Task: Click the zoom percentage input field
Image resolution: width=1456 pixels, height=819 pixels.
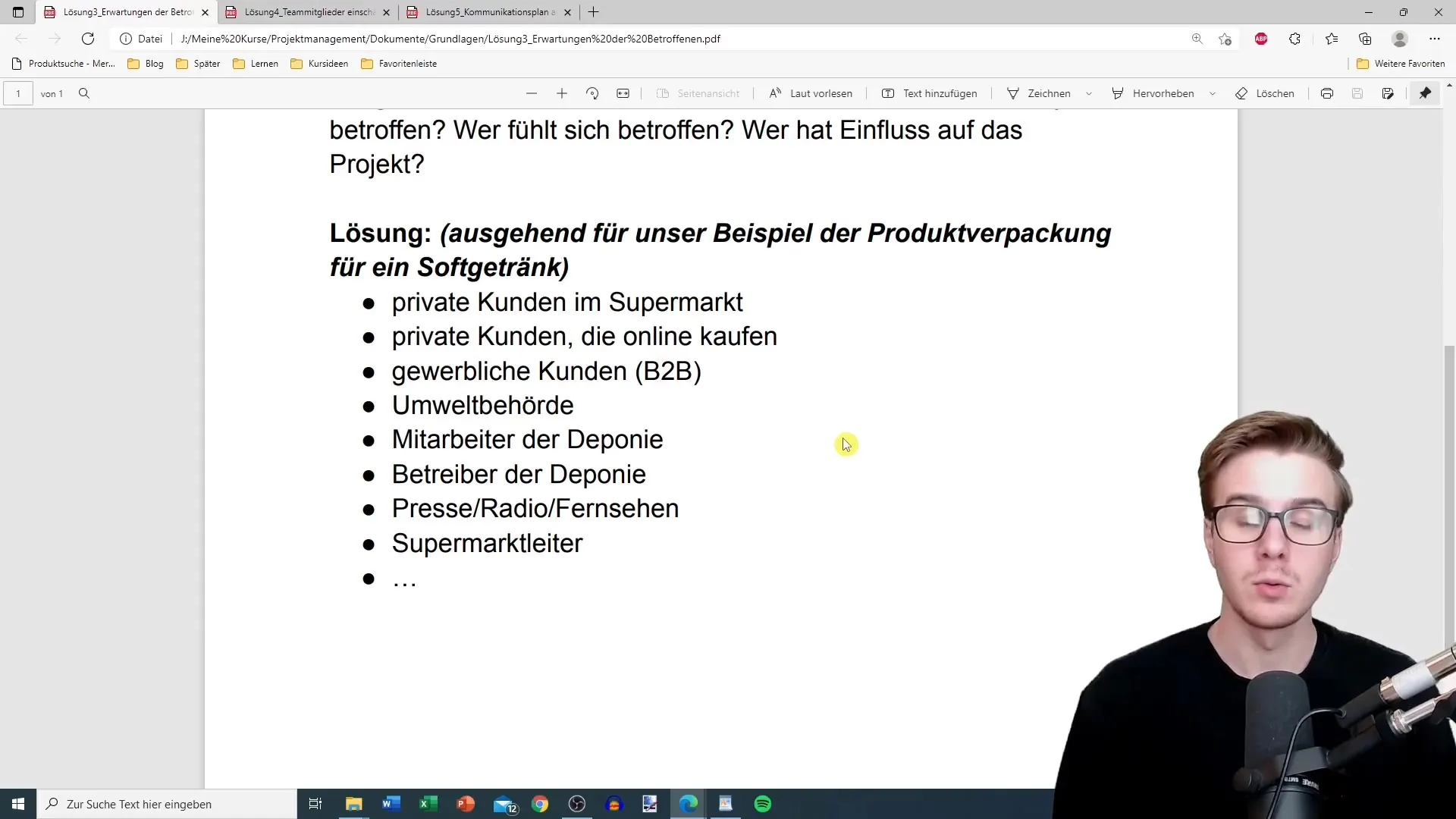Action: click(x=548, y=93)
